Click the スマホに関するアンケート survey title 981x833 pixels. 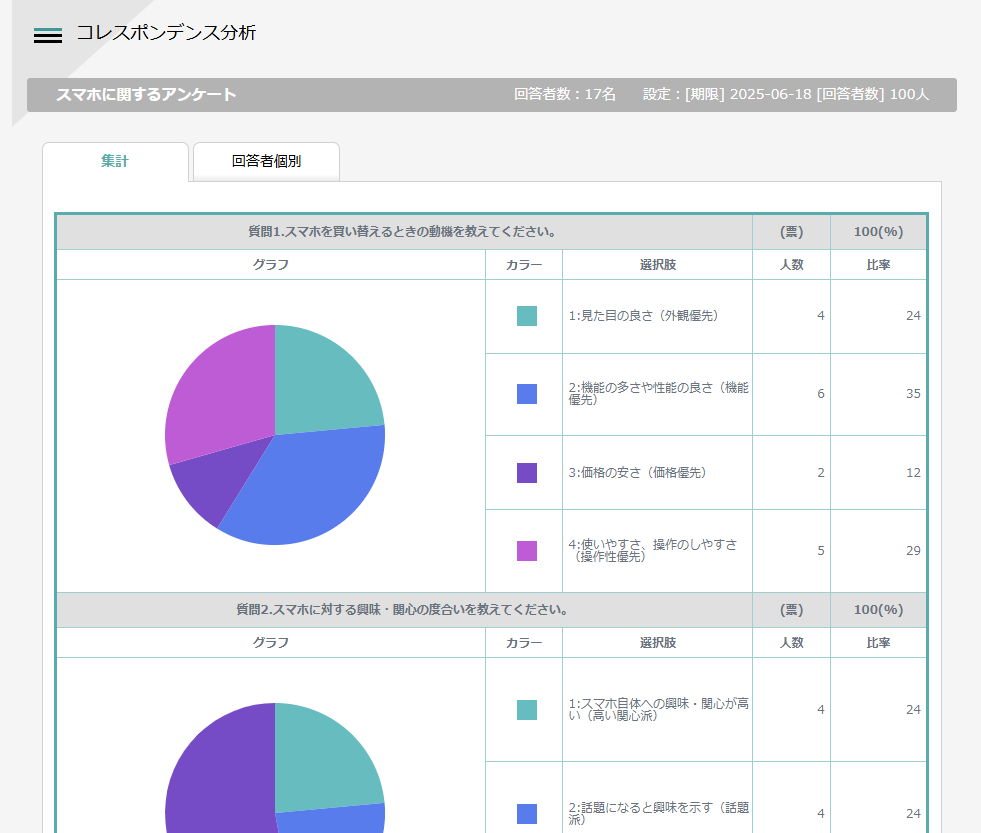(x=146, y=95)
